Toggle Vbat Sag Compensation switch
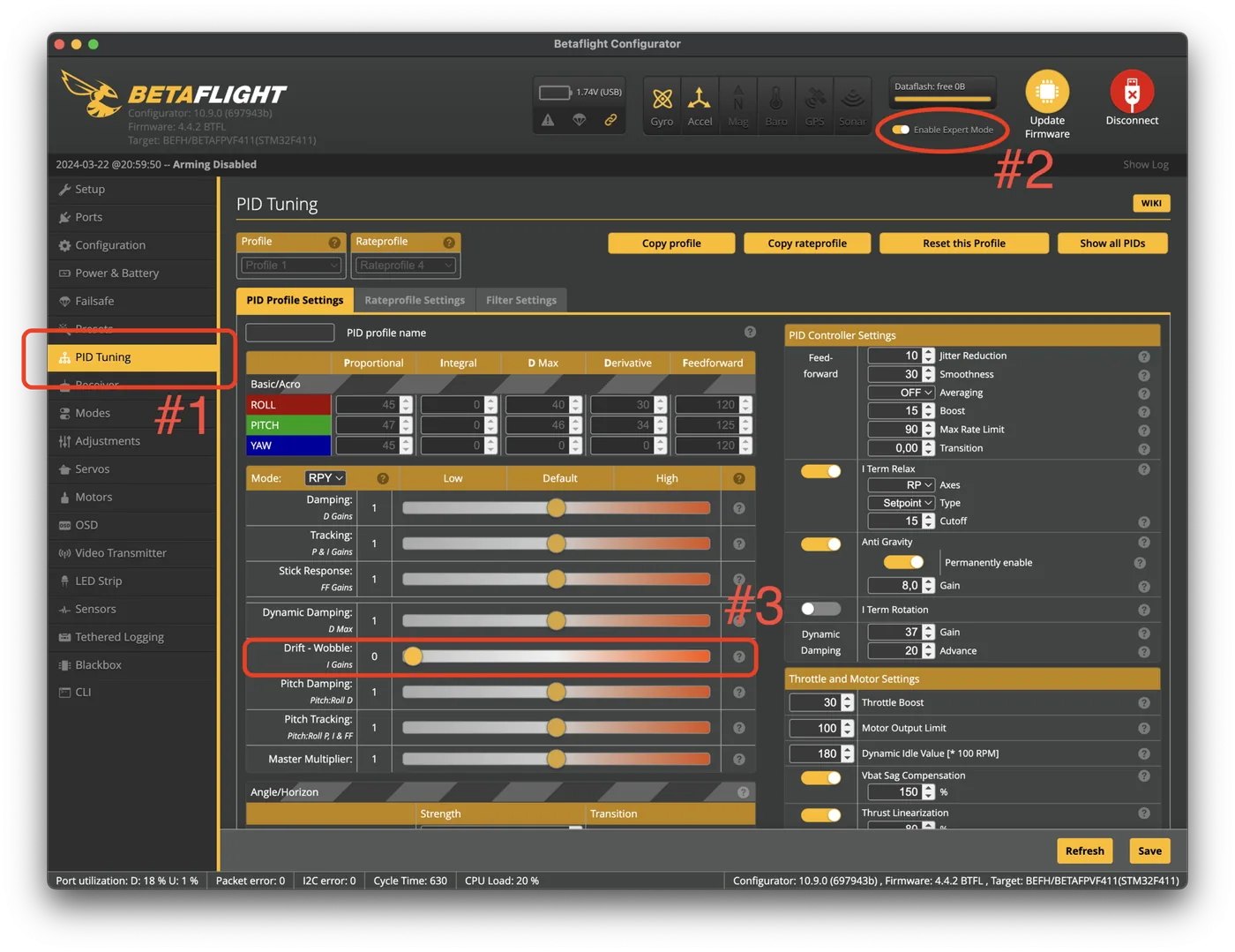This screenshot has width=1235, height=952. [x=820, y=777]
